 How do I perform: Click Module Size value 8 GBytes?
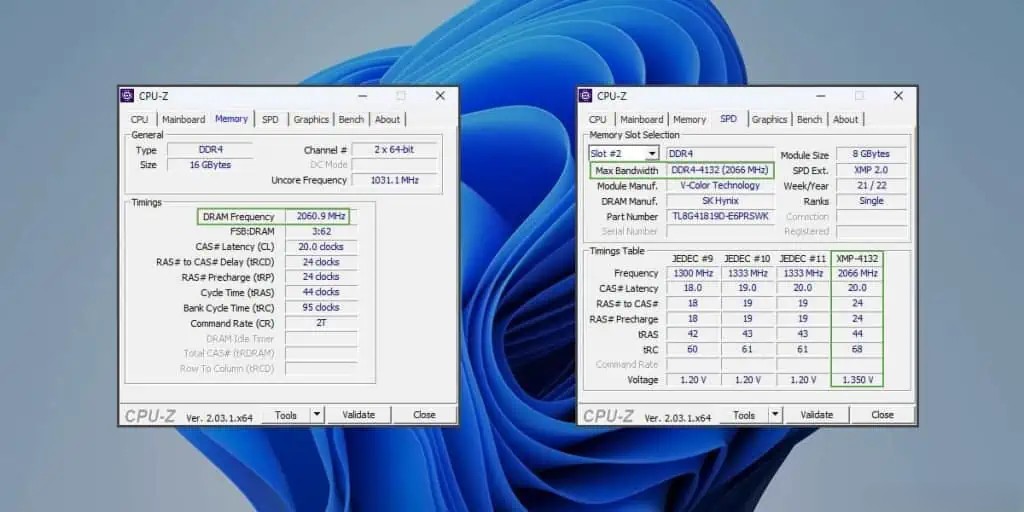(x=871, y=154)
